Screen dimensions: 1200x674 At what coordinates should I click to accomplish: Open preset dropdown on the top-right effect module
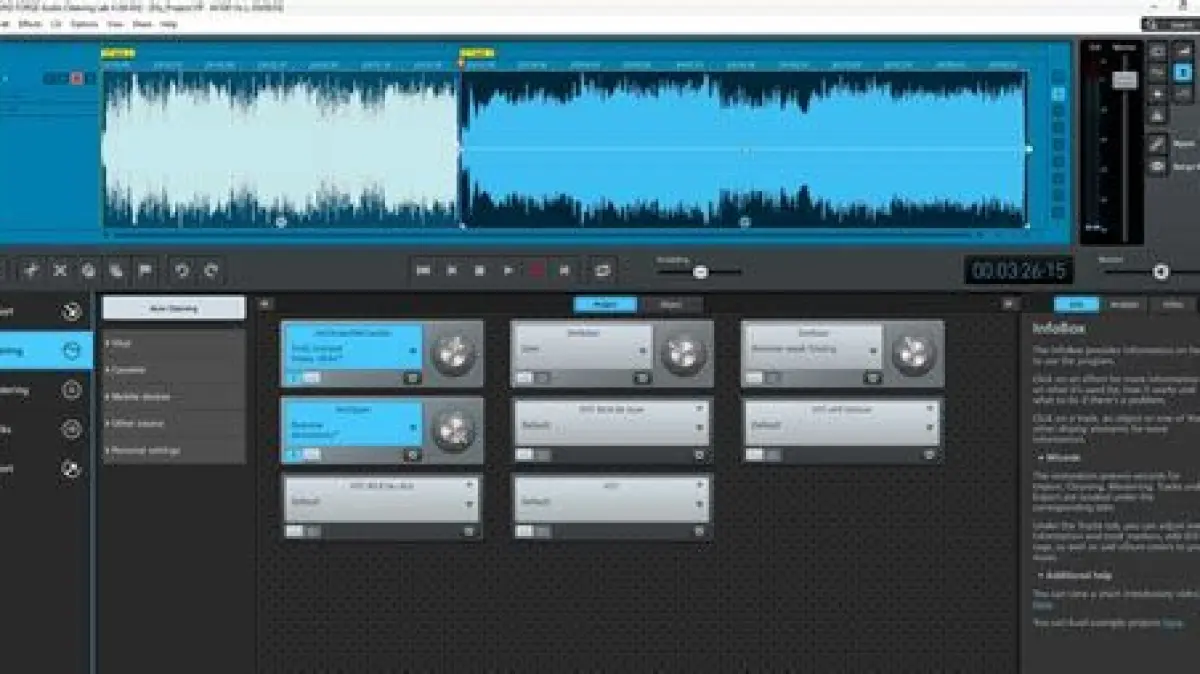pyautogui.click(x=875, y=351)
